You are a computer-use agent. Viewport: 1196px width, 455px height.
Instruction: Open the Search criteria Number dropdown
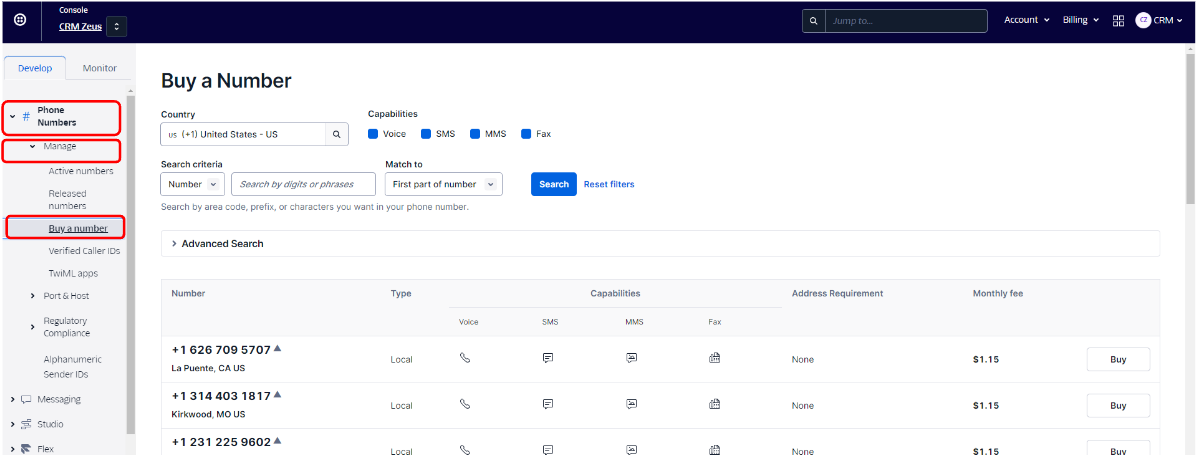192,184
